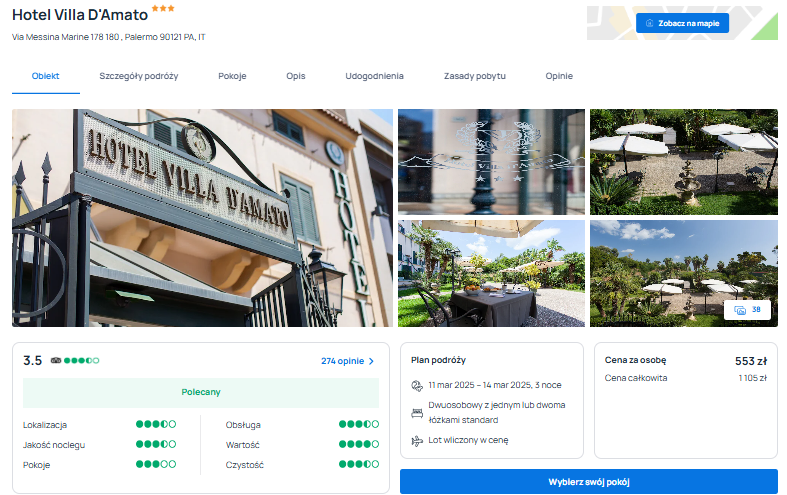Switch to the Obiekt tab
Image resolution: width=787 pixels, height=495 pixels.
46,76
